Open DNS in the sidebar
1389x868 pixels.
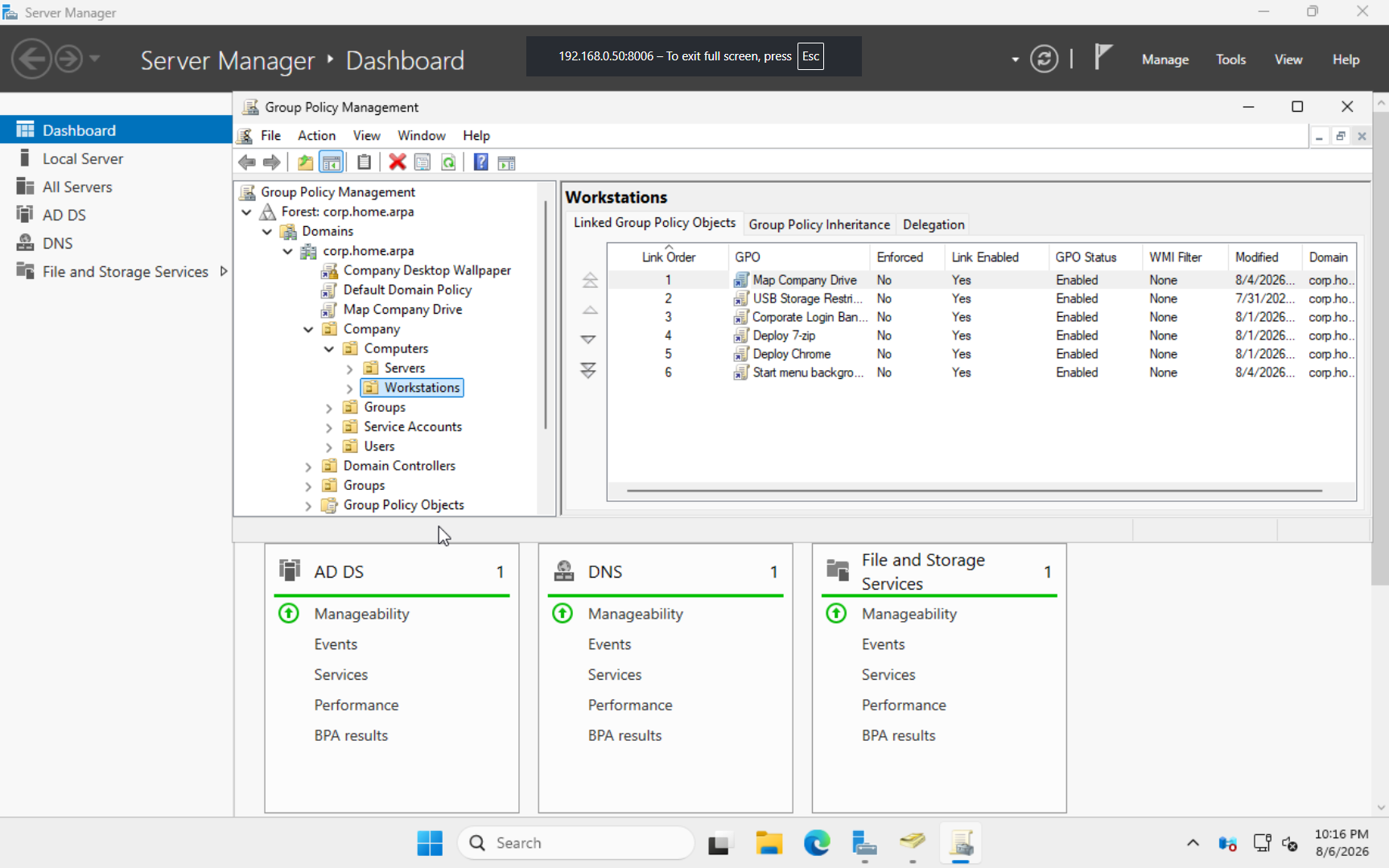pos(116,243)
